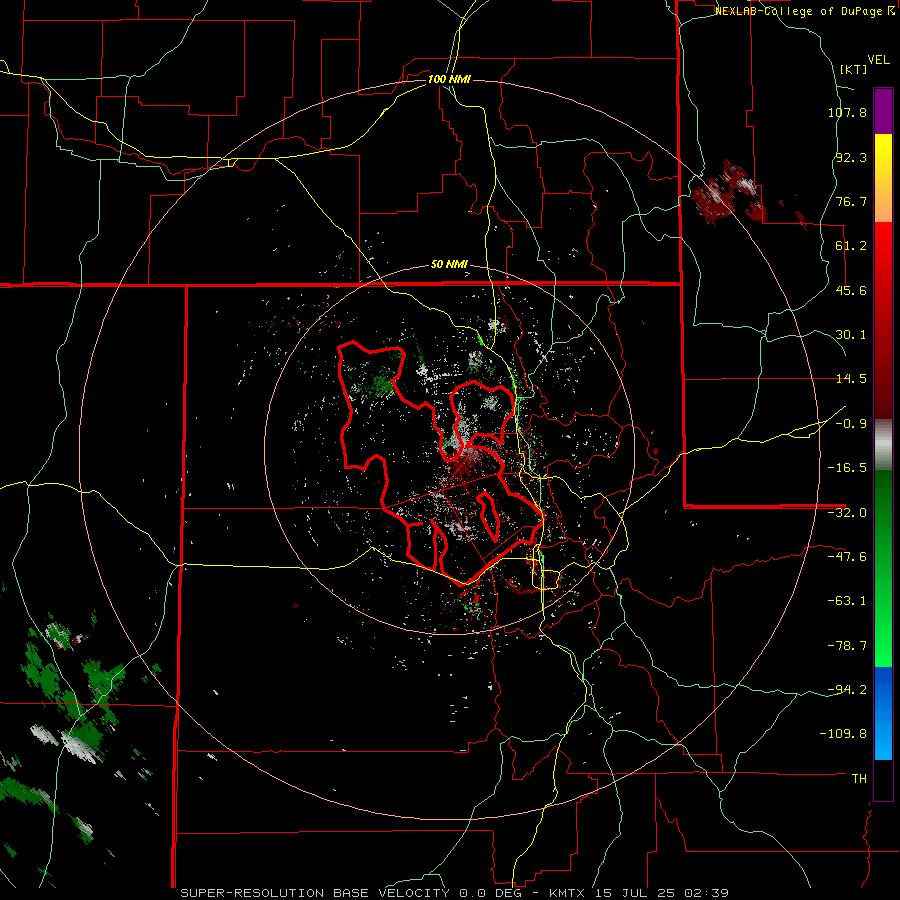
Task: Click the blue segment of the color bar
Action: click(x=883, y=713)
